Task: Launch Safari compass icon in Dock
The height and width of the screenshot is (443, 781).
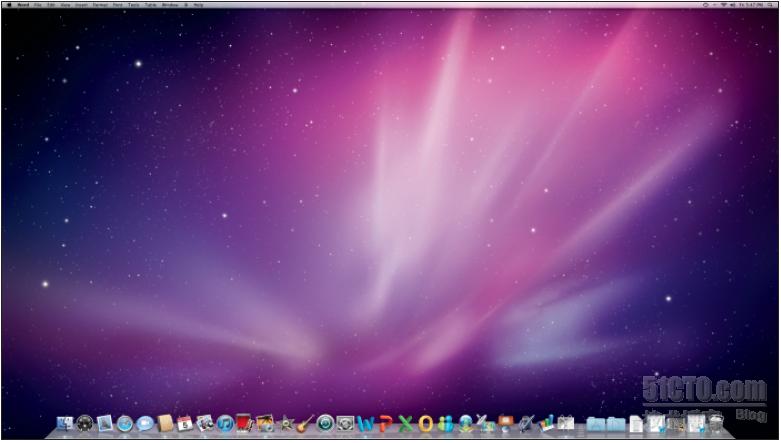Action: tap(125, 424)
